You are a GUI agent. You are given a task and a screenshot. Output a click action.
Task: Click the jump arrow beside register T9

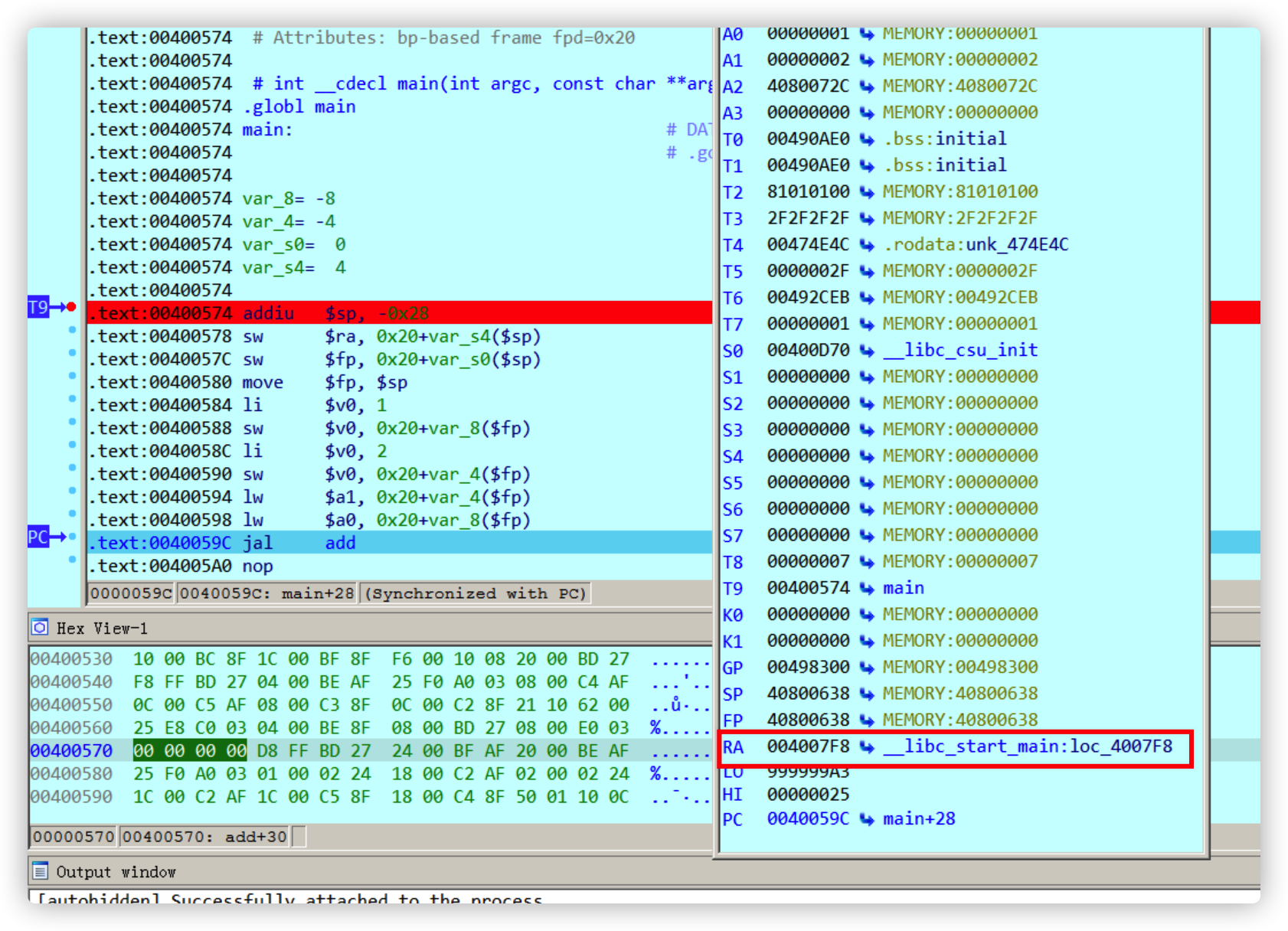pos(866,588)
